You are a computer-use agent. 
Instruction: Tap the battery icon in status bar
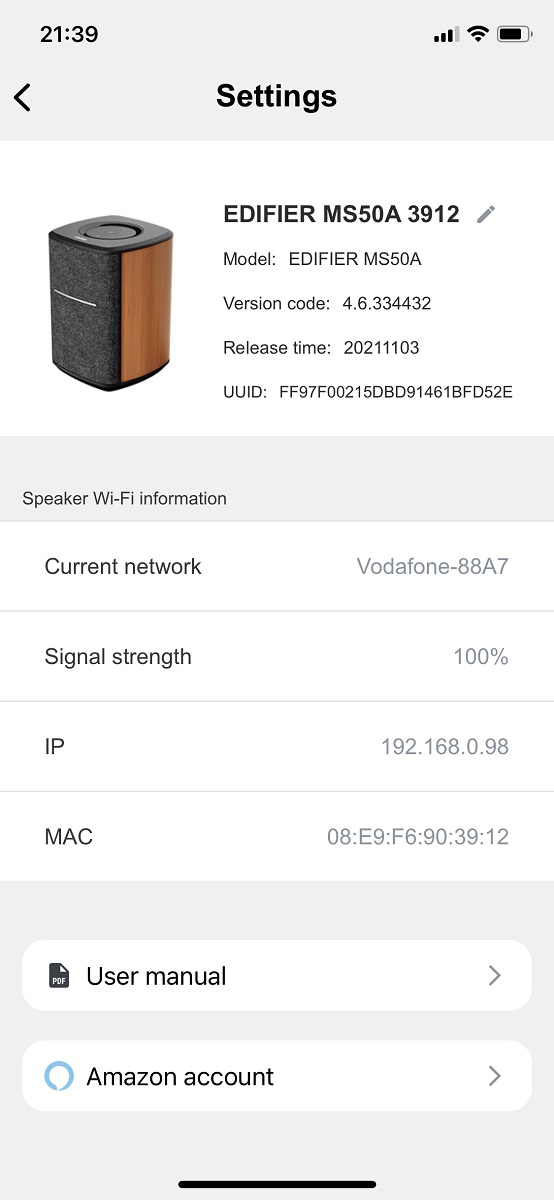pos(513,34)
